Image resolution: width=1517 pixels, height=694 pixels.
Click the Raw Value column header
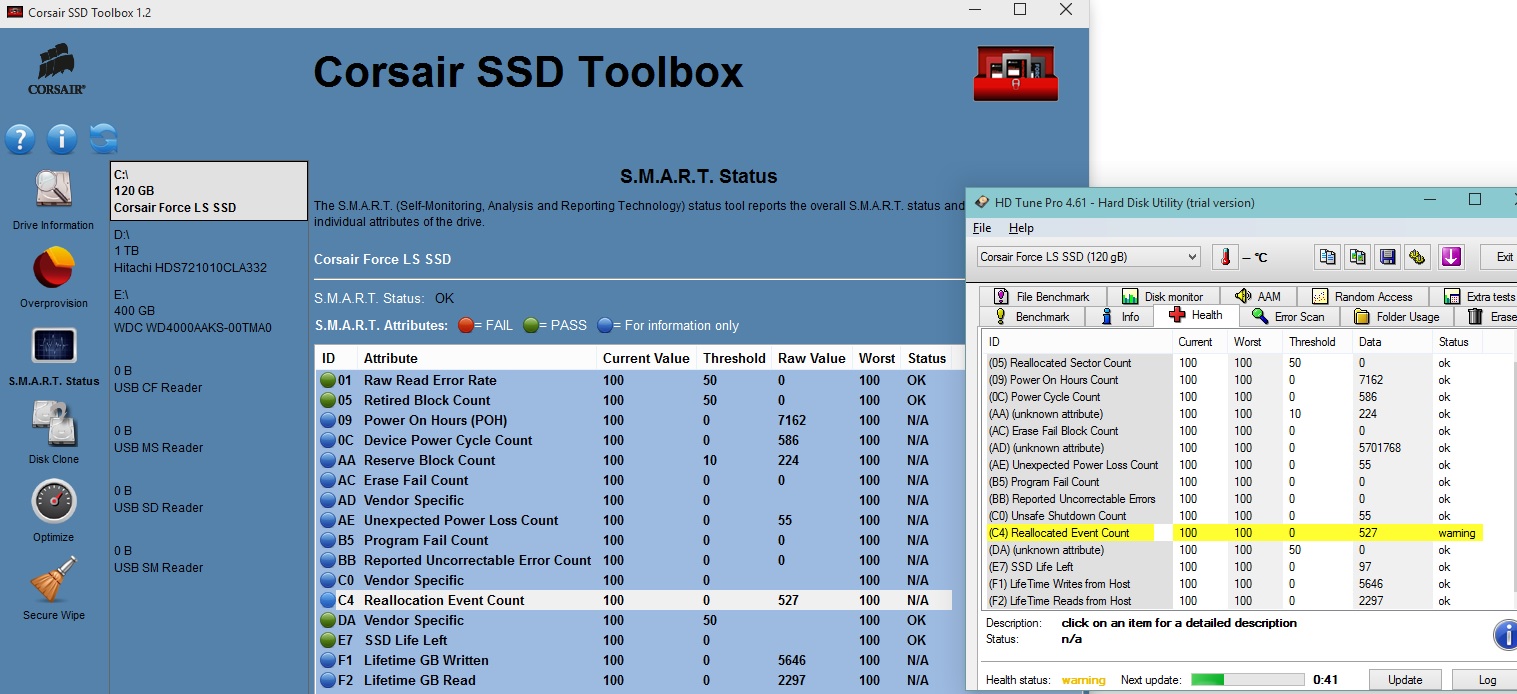click(x=811, y=358)
